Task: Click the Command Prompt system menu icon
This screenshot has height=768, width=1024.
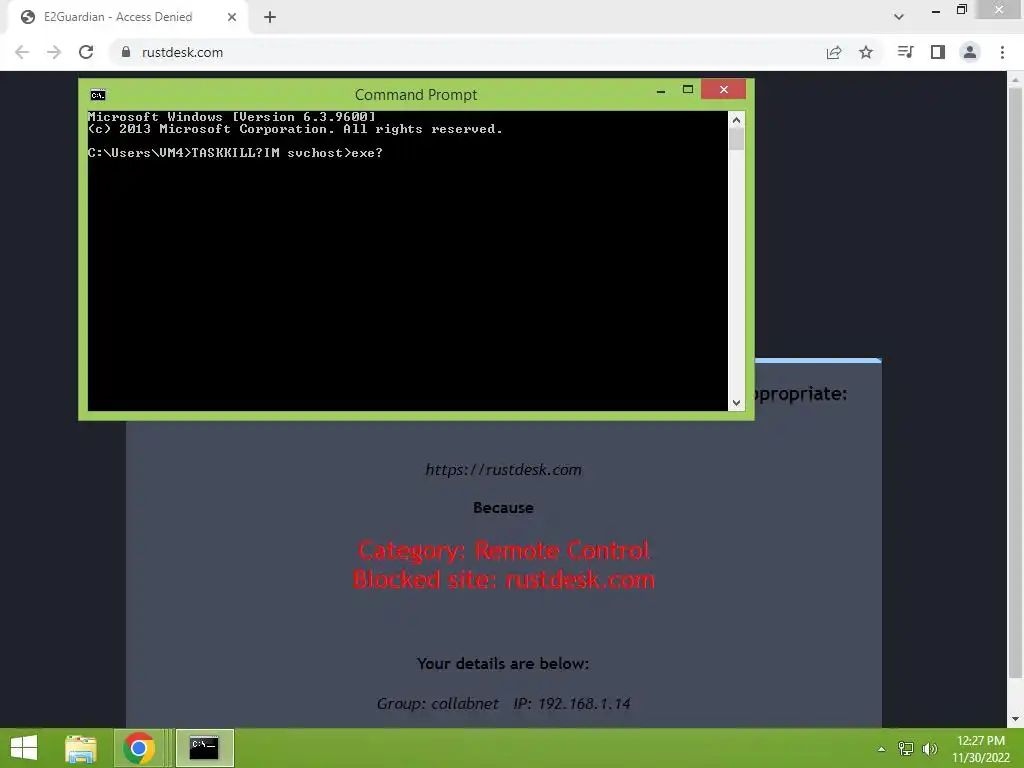Action: pos(98,95)
